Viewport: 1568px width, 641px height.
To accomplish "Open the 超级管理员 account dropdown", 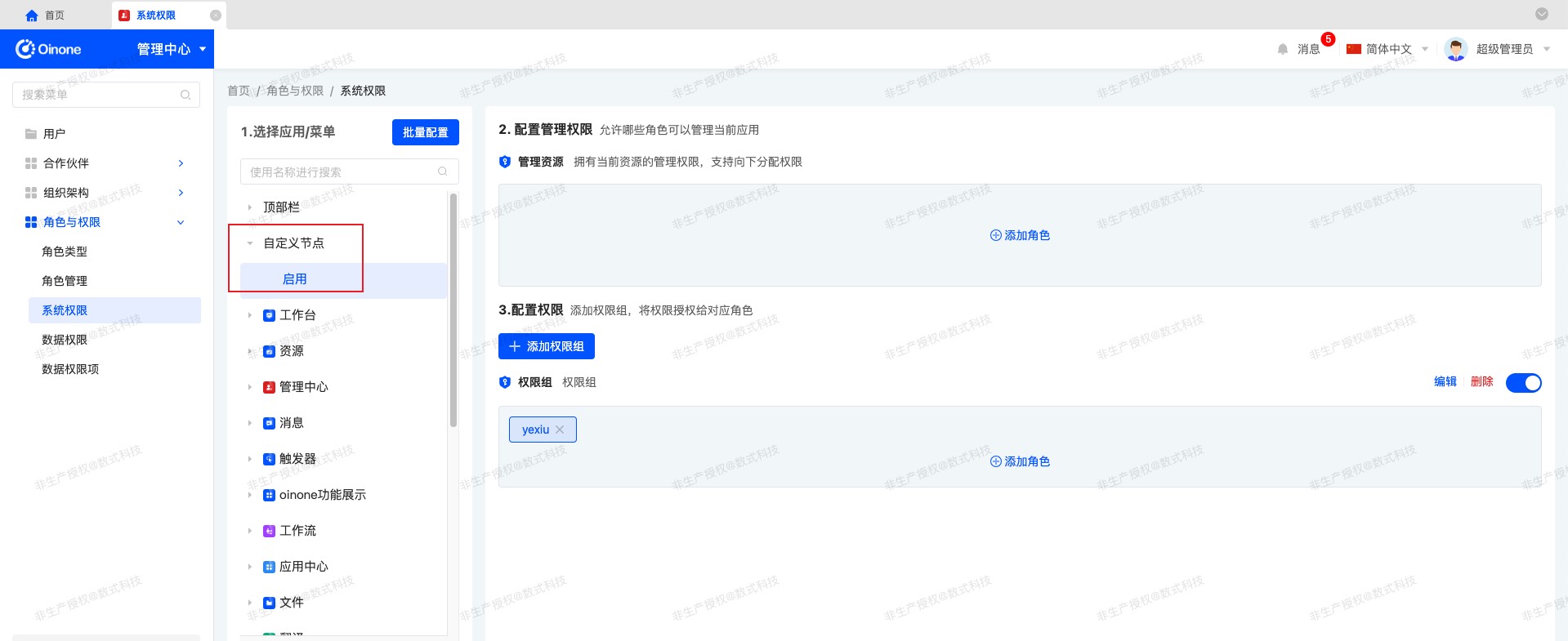I will tap(1512, 49).
